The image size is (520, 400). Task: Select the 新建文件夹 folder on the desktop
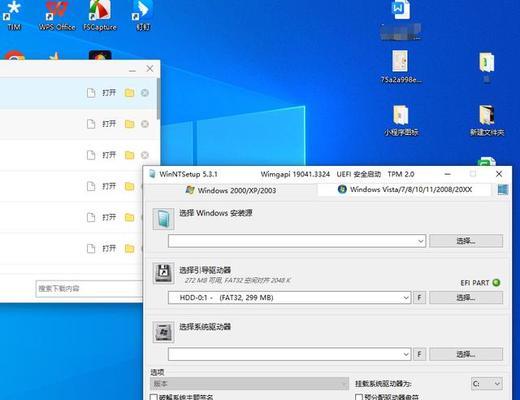(x=487, y=120)
